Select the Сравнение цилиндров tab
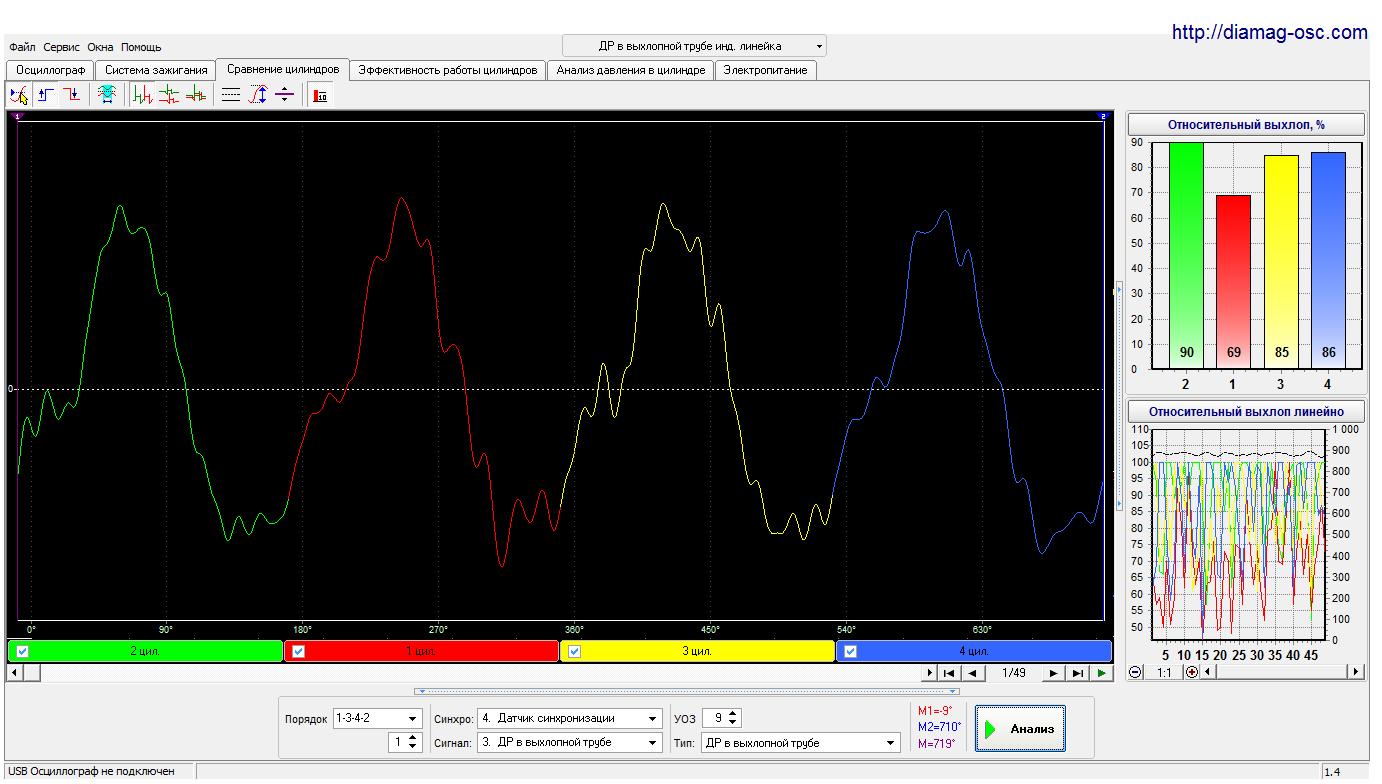The height and width of the screenshot is (784, 1382). [283, 69]
